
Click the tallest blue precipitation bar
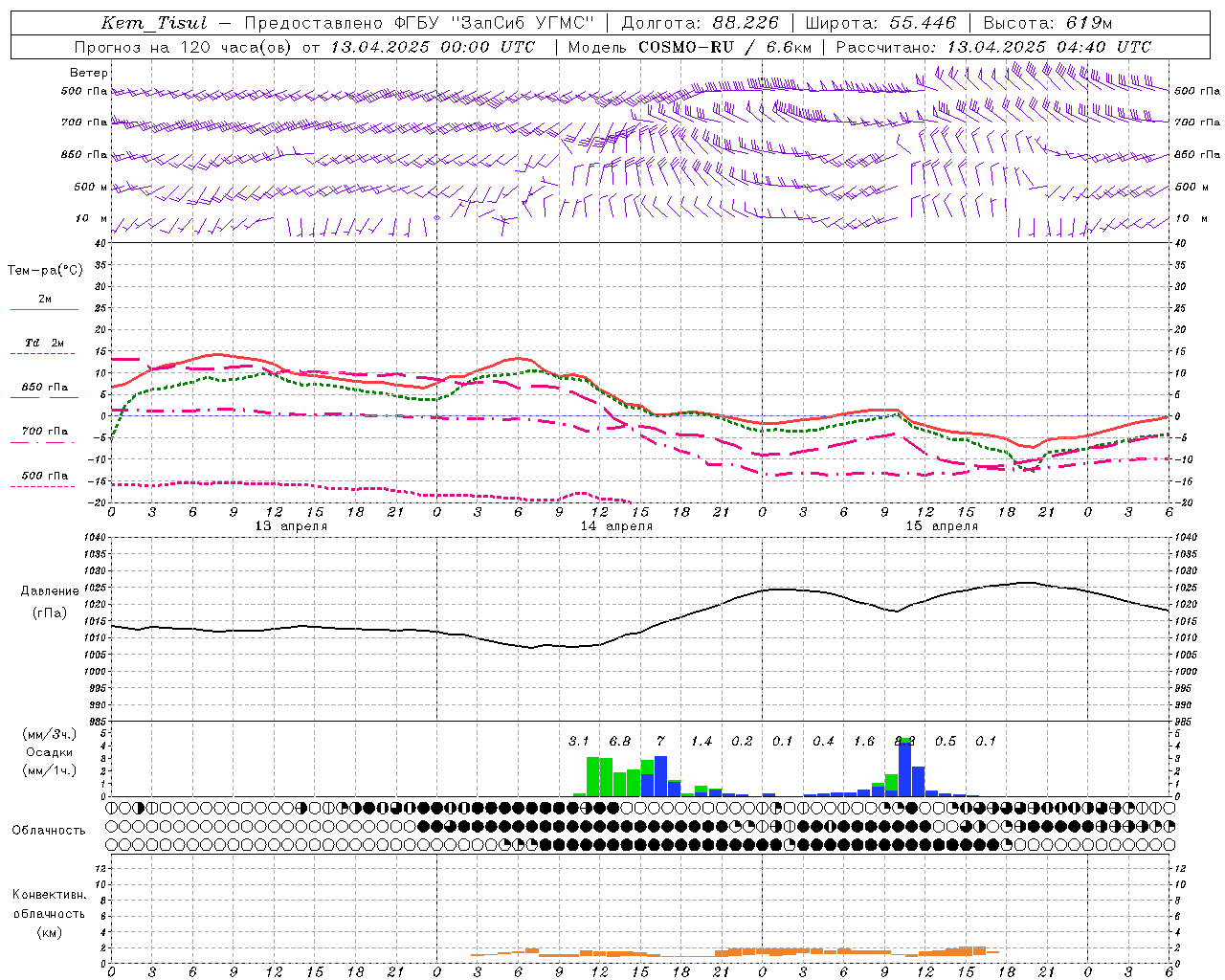pyautogui.click(x=904, y=768)
